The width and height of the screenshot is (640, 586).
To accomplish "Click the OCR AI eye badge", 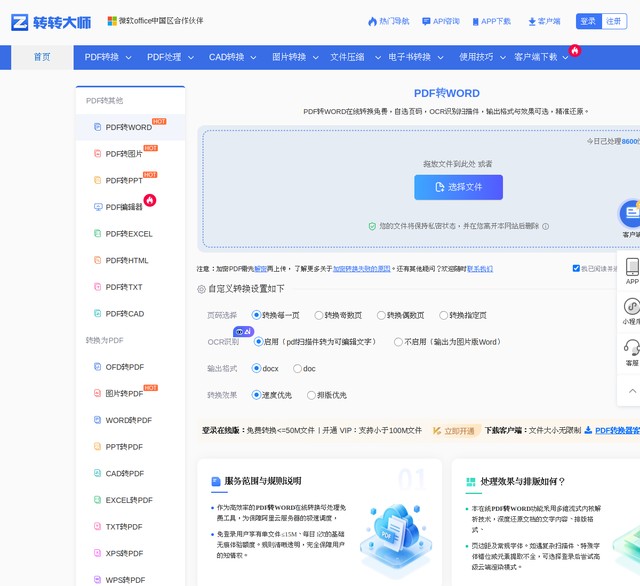I will point(243,331).
